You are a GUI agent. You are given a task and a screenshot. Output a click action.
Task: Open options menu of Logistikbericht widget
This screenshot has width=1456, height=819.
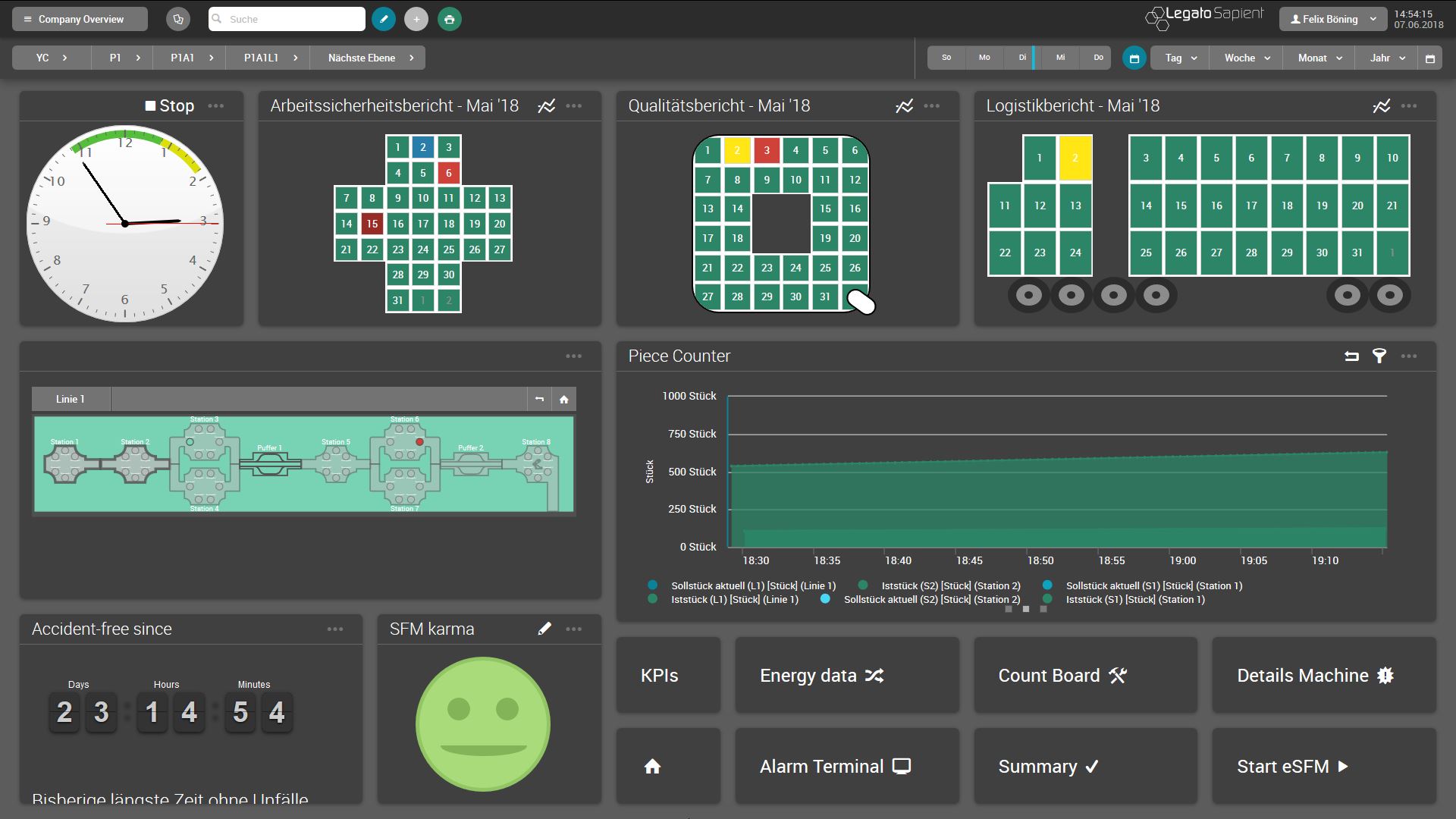[x=1409, y=106]
